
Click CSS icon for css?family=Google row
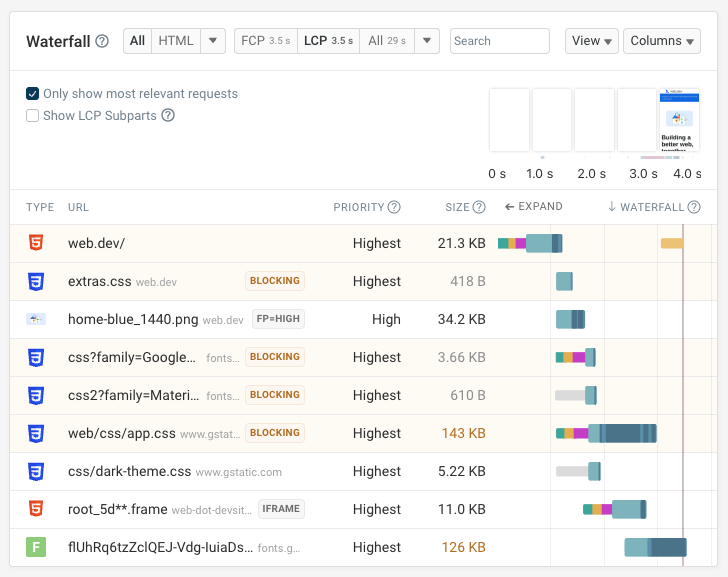pos(36,357)
